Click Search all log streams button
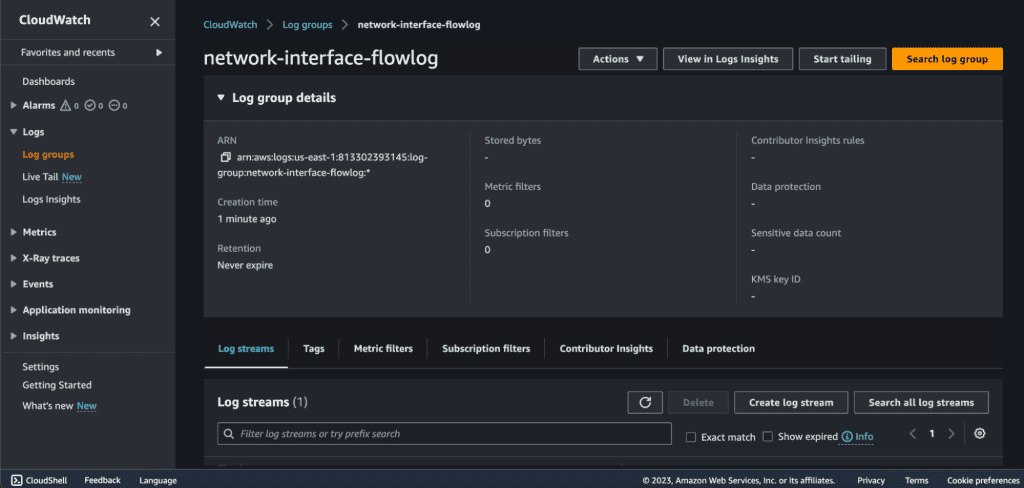 (x=921, y=402)
